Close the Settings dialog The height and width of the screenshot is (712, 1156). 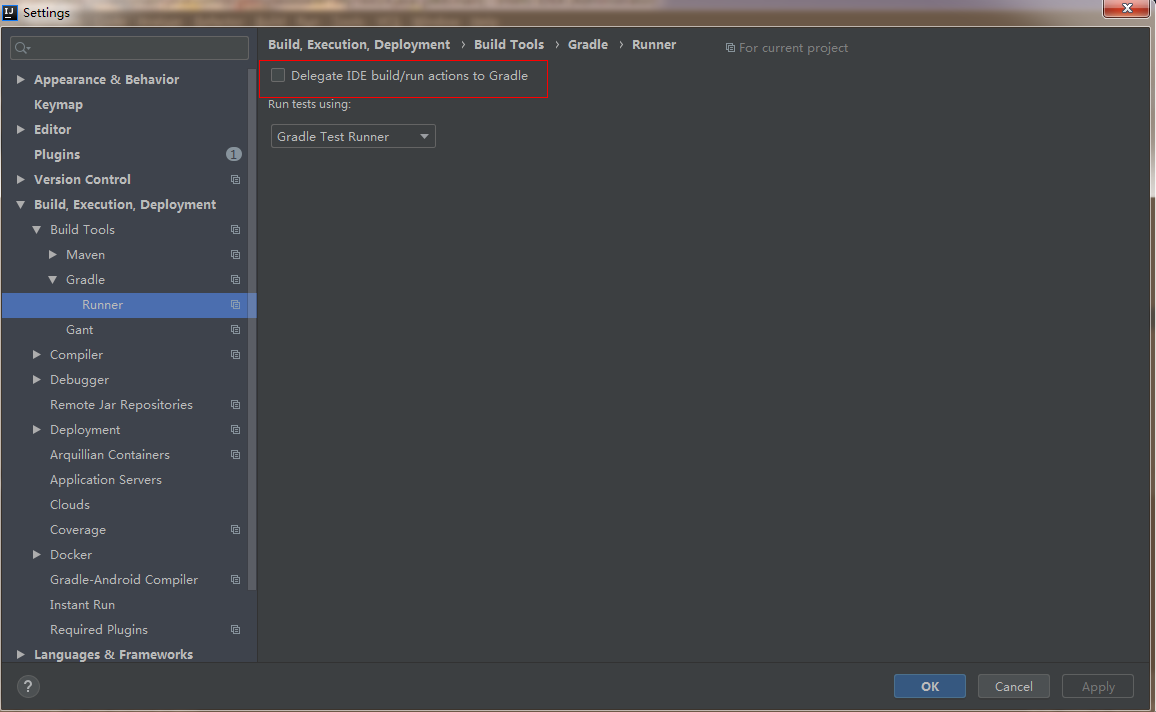click(x=1126, y=8)
